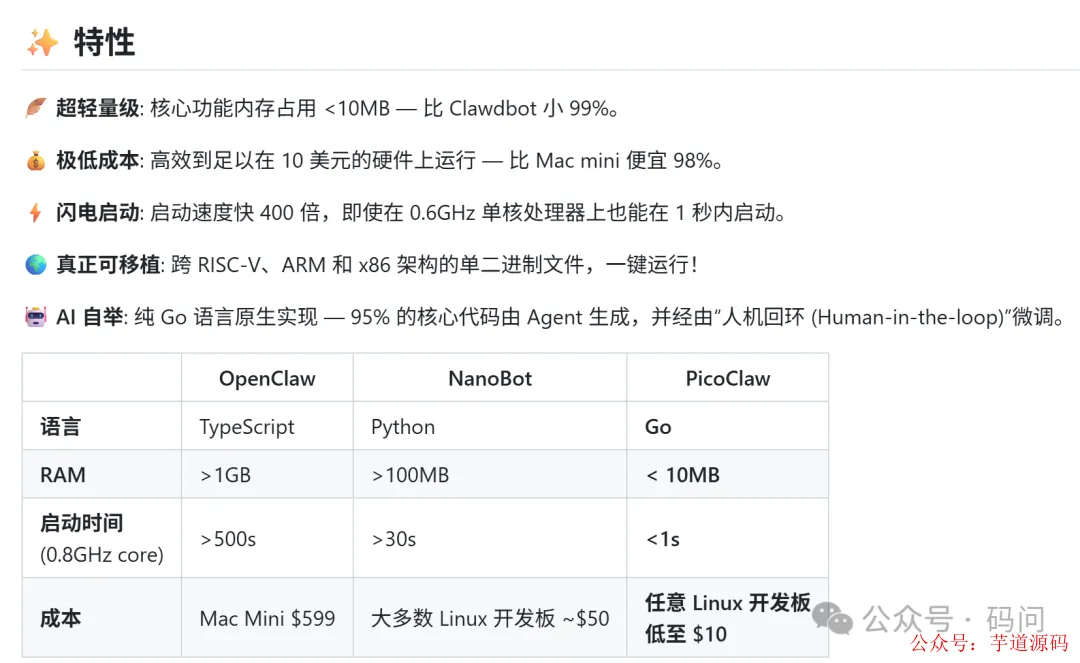This screenshot has width=1080, height=663.
Task: Click the feather icon next to 超轻量级
Action: 35,108
